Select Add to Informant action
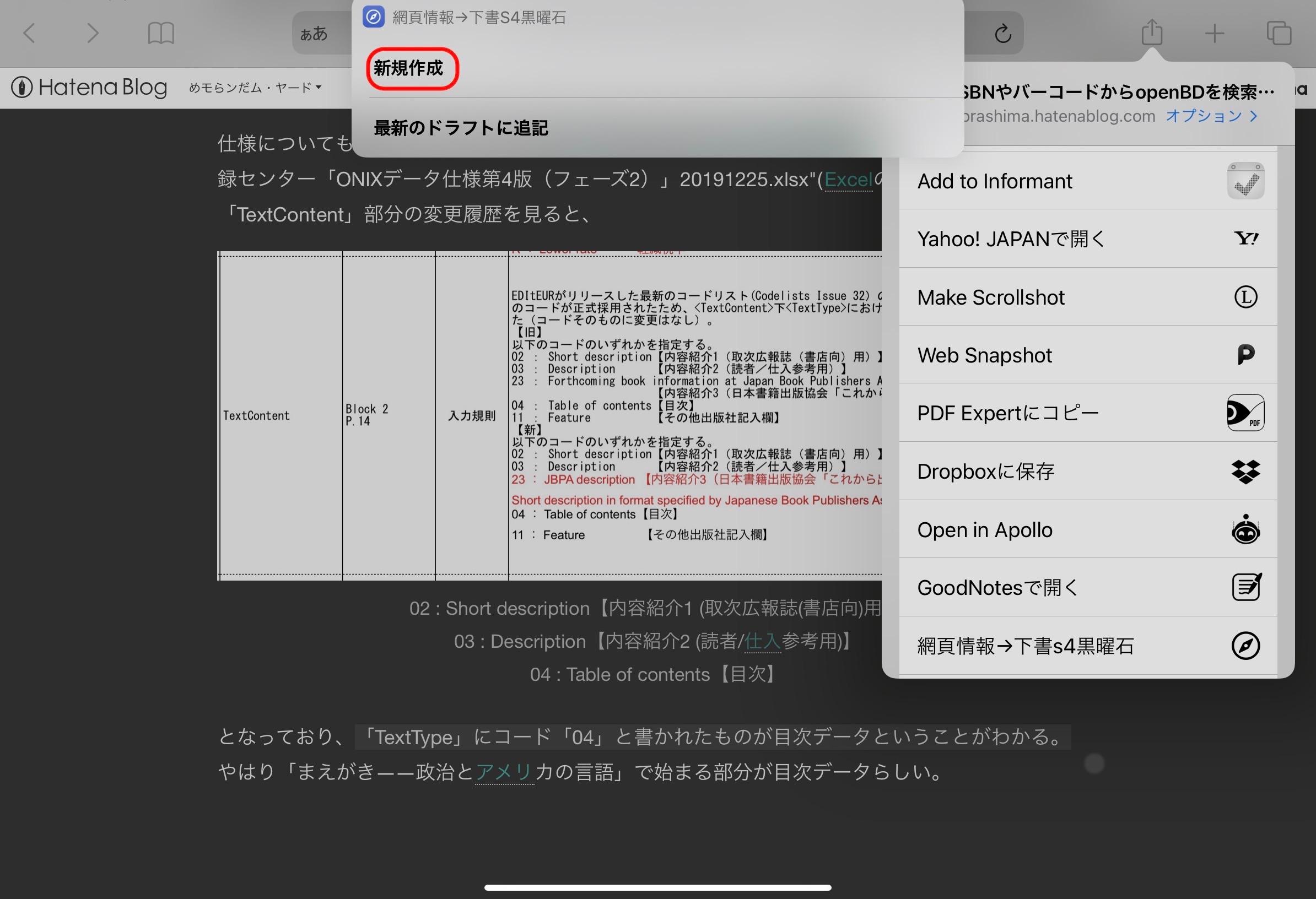 (1088, 181)
